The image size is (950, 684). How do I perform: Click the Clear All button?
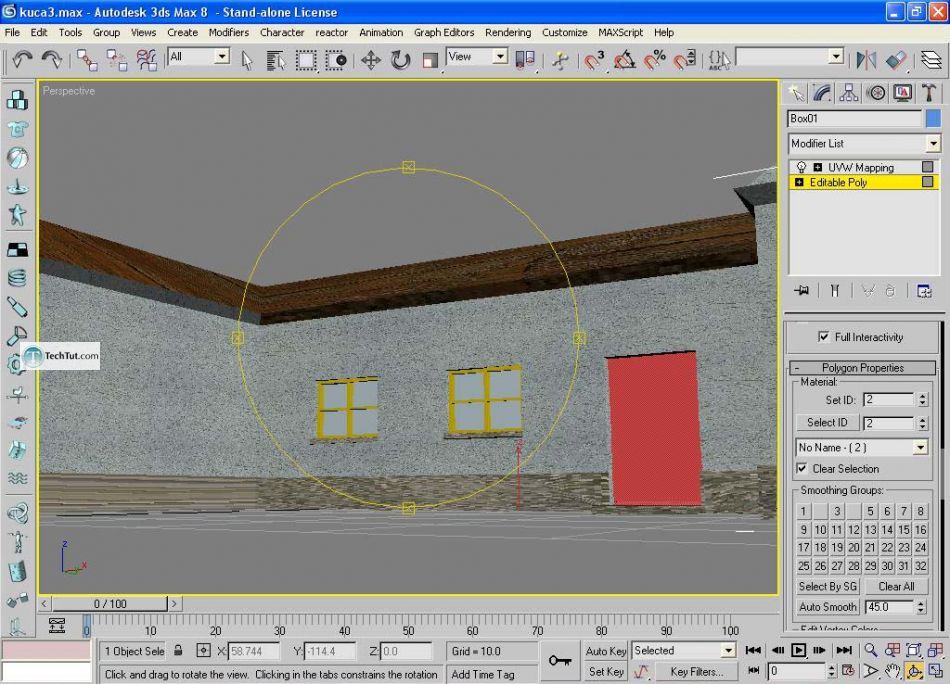coord(896,586)
